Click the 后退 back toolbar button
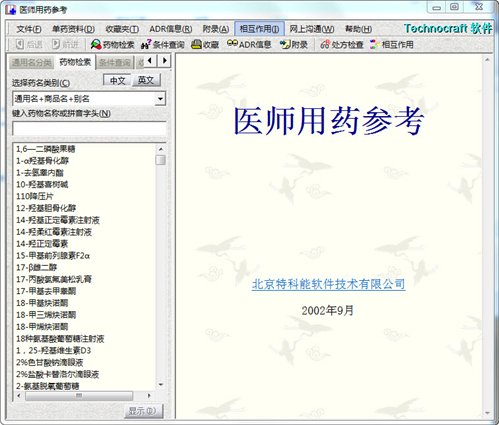 point(29,44)
